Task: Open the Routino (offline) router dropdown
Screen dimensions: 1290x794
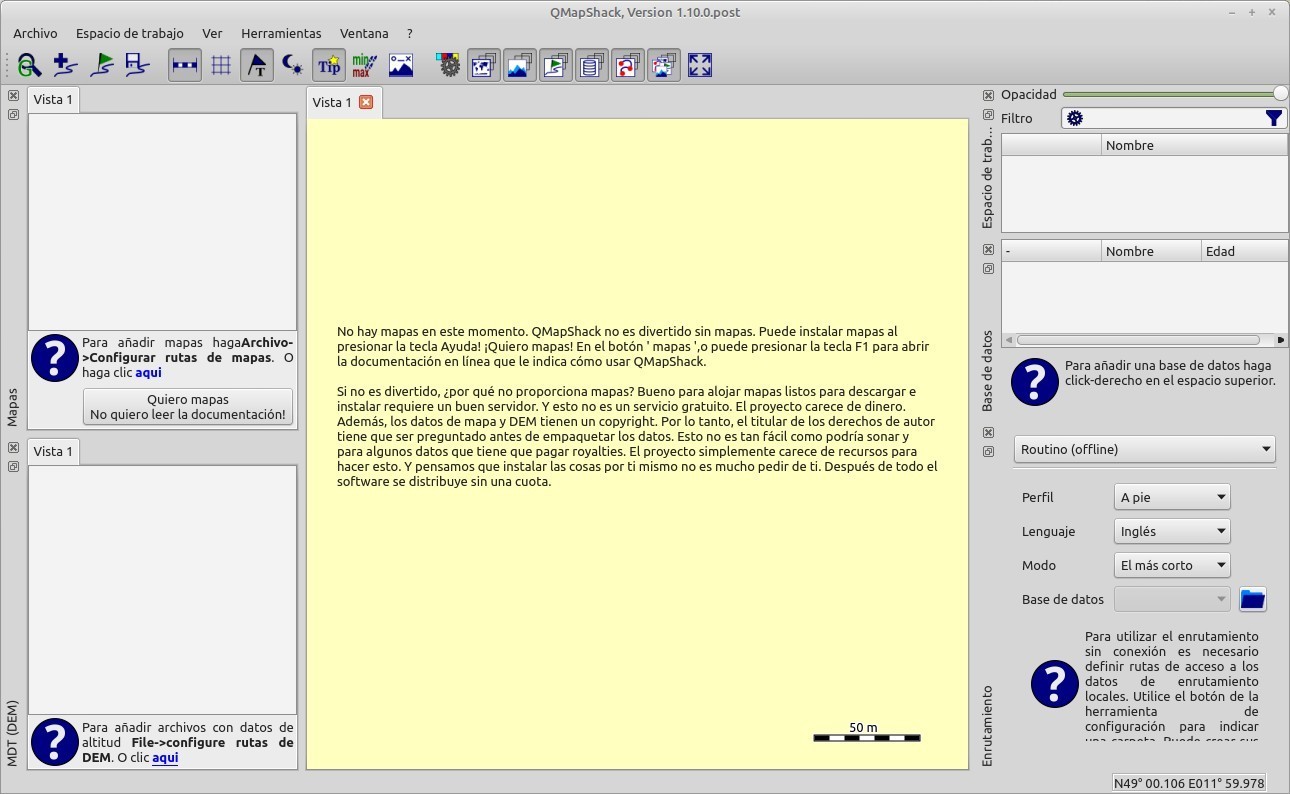Action: 1145,450
